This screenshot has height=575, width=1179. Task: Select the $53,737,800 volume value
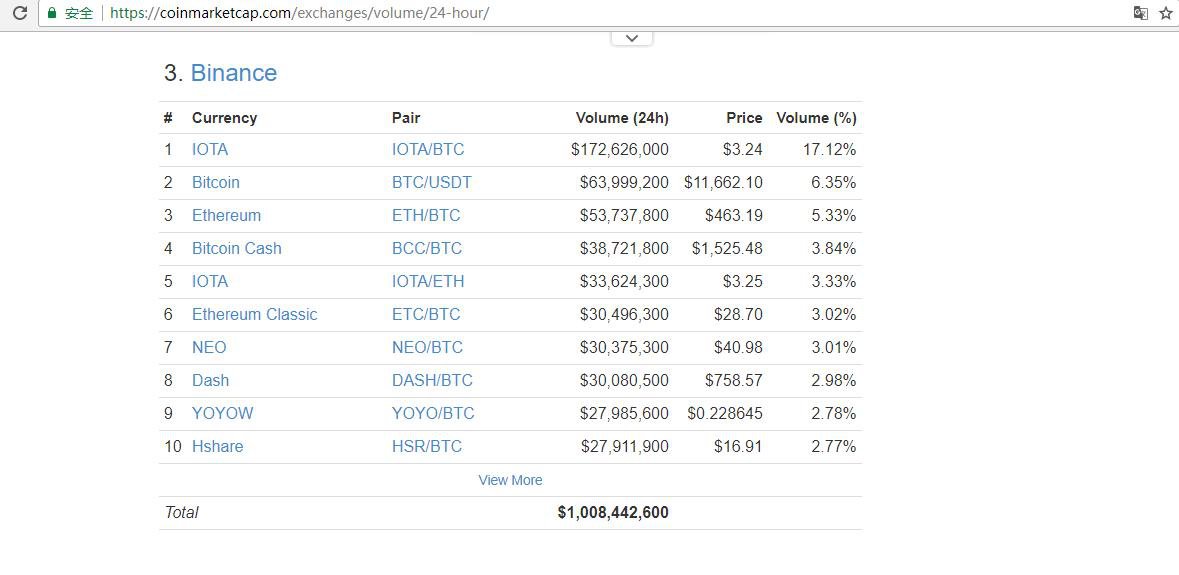(x=624, y=216)
